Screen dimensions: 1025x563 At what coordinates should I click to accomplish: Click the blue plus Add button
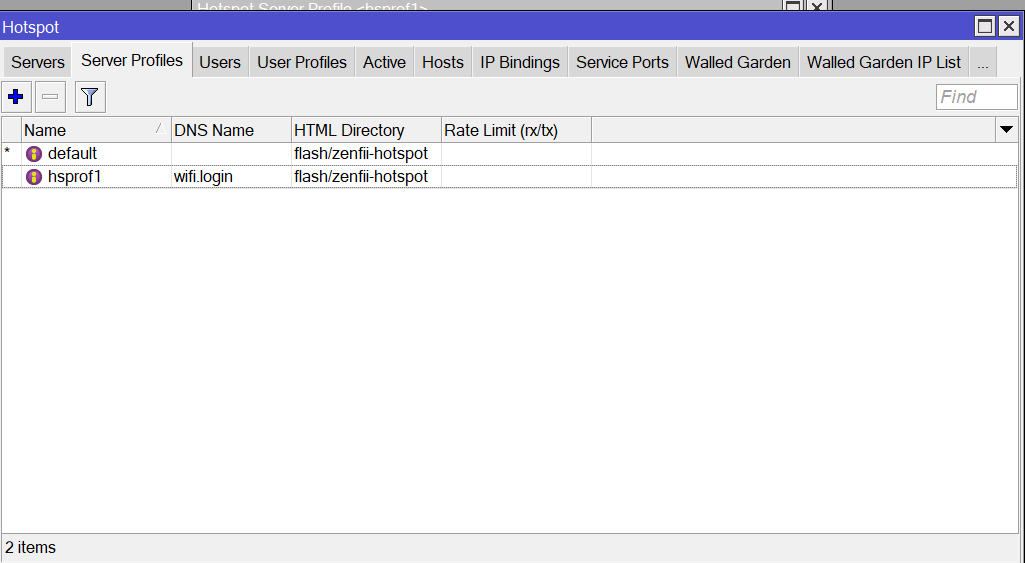(16, 97)
